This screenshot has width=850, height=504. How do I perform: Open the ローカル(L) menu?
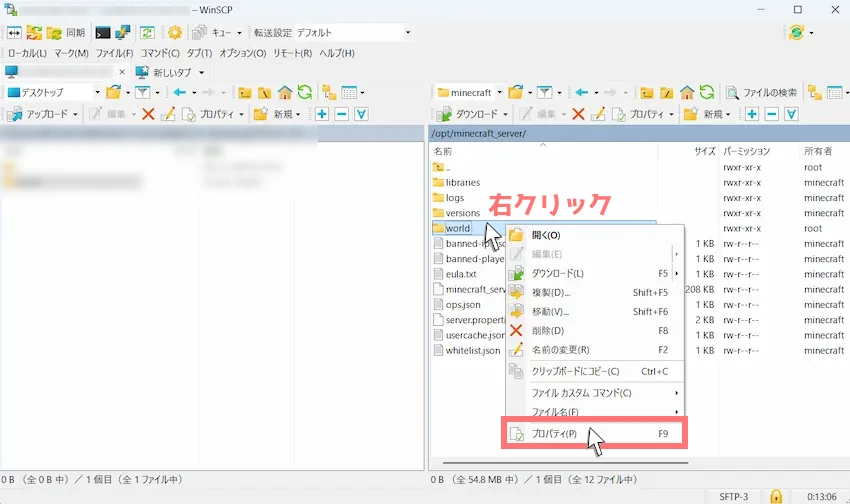tap(27, 53)
